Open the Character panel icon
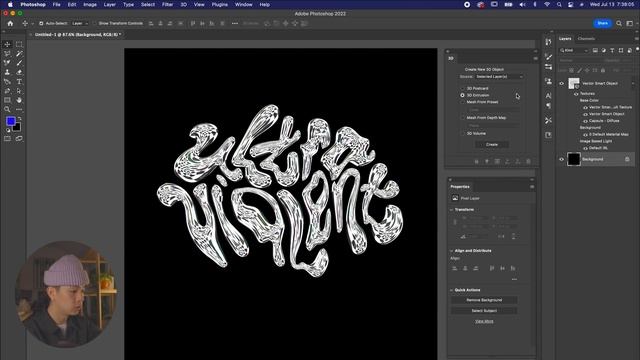The image size is (640, 360). [x=548, y=96]
